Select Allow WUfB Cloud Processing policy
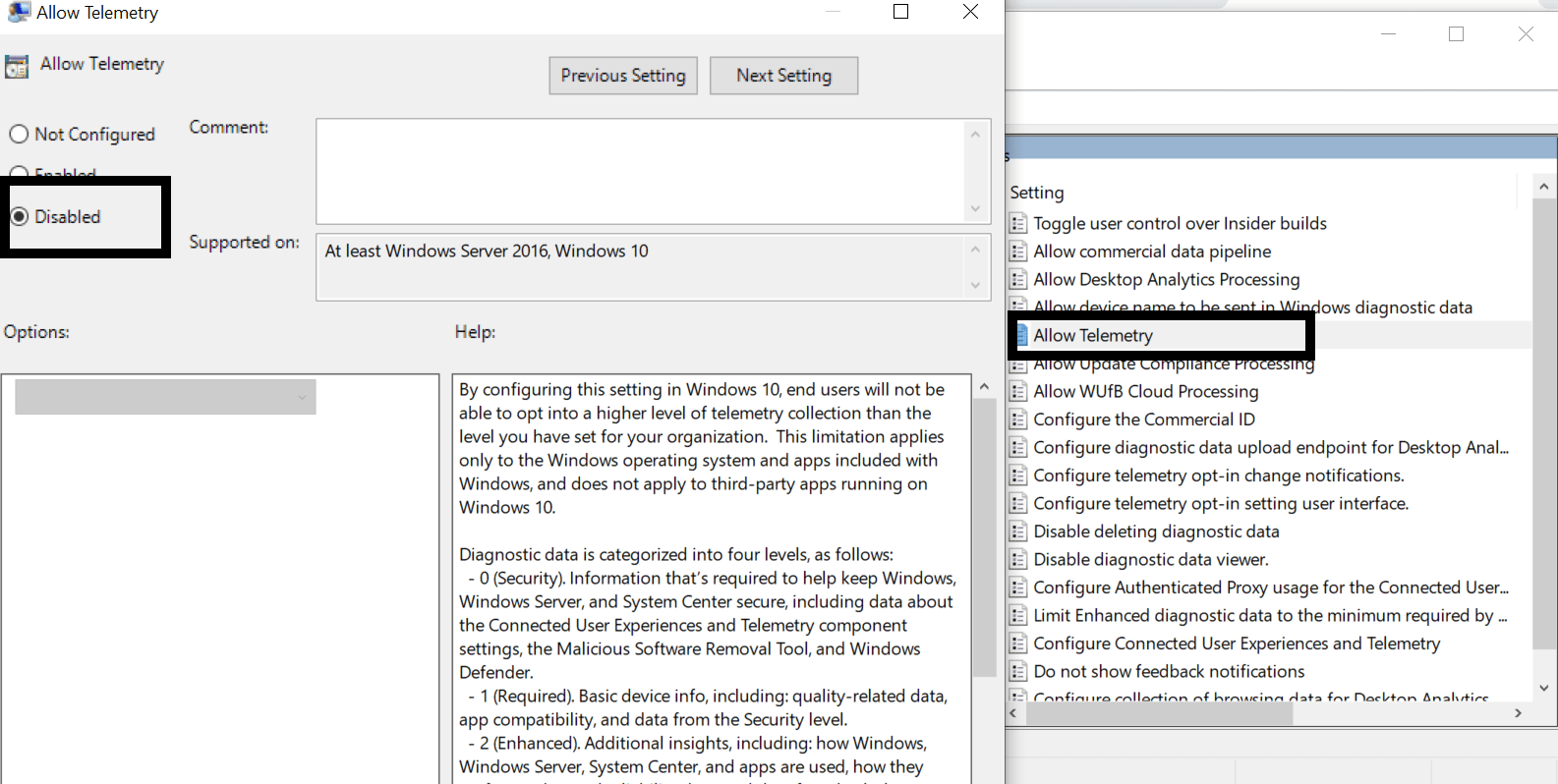Screen dimensions: 1558x784 point(1145,392)
